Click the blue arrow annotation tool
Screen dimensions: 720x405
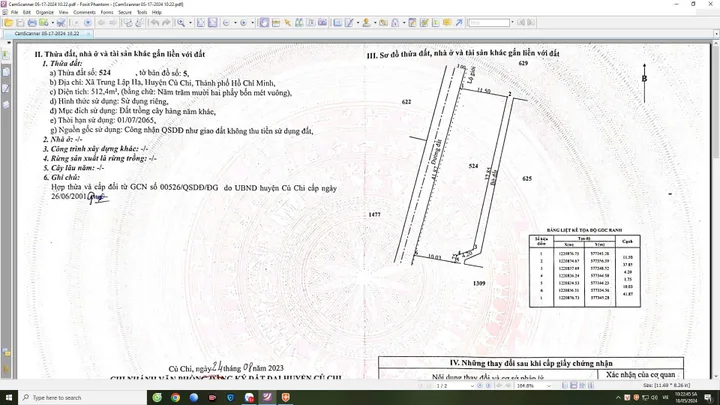pos(458,22)
